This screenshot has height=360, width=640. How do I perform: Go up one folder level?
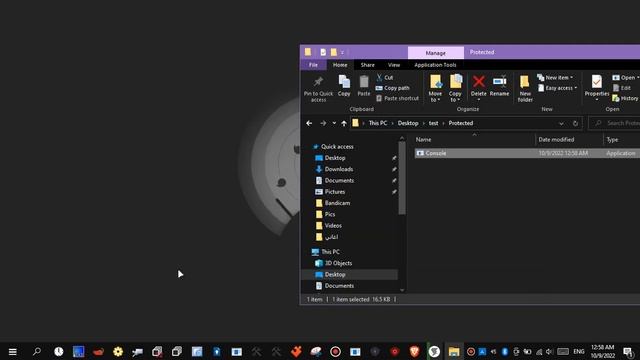(344, 123)
